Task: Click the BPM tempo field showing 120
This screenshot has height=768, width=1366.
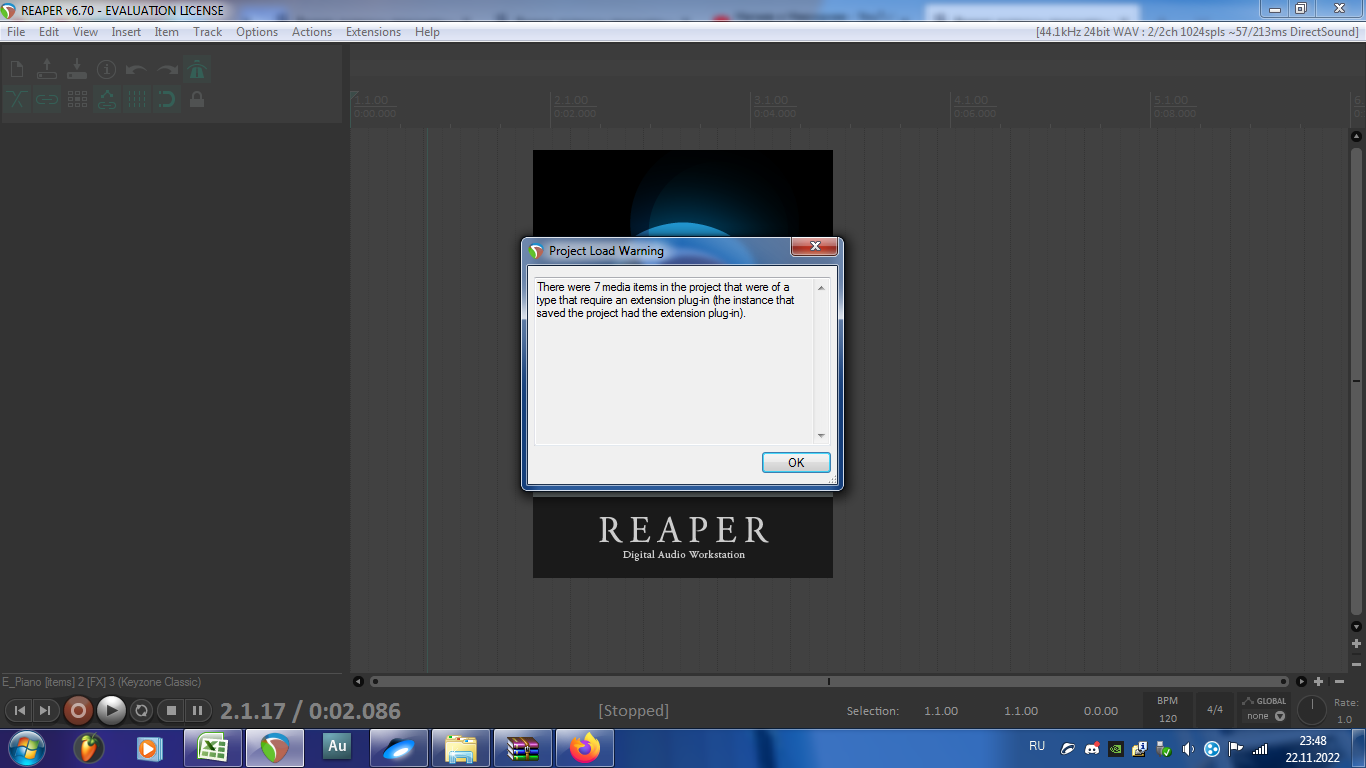Action: pyautogui.click(x=1168, y=718)
